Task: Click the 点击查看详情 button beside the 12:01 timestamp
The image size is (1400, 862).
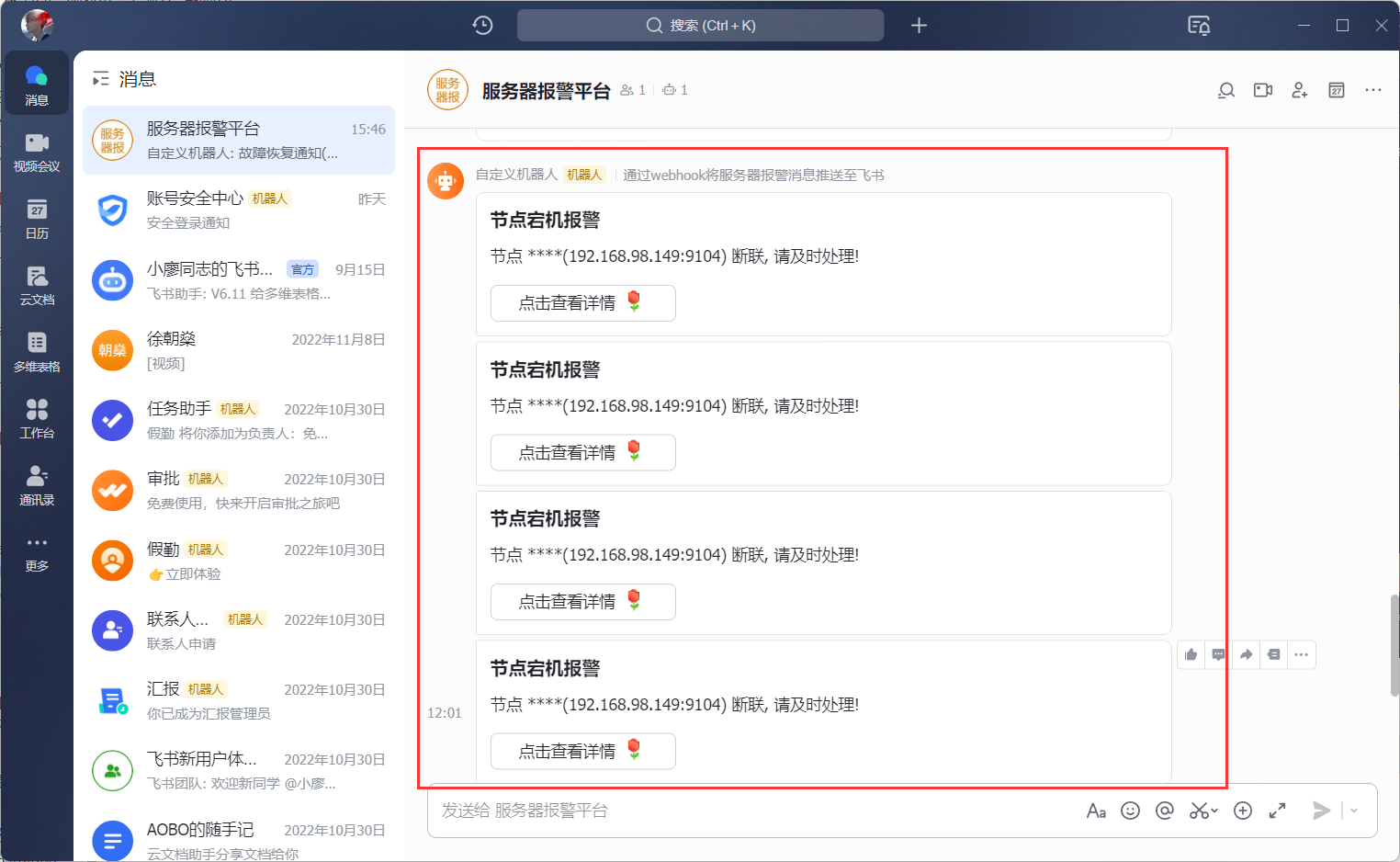Action: (x=583, y=751)
